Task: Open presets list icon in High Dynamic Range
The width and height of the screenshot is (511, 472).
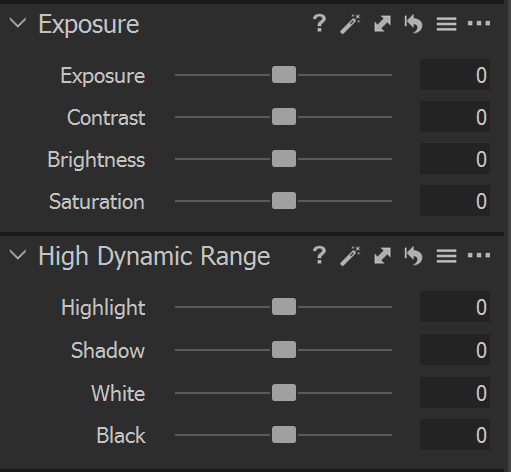Action: (446, 256)
